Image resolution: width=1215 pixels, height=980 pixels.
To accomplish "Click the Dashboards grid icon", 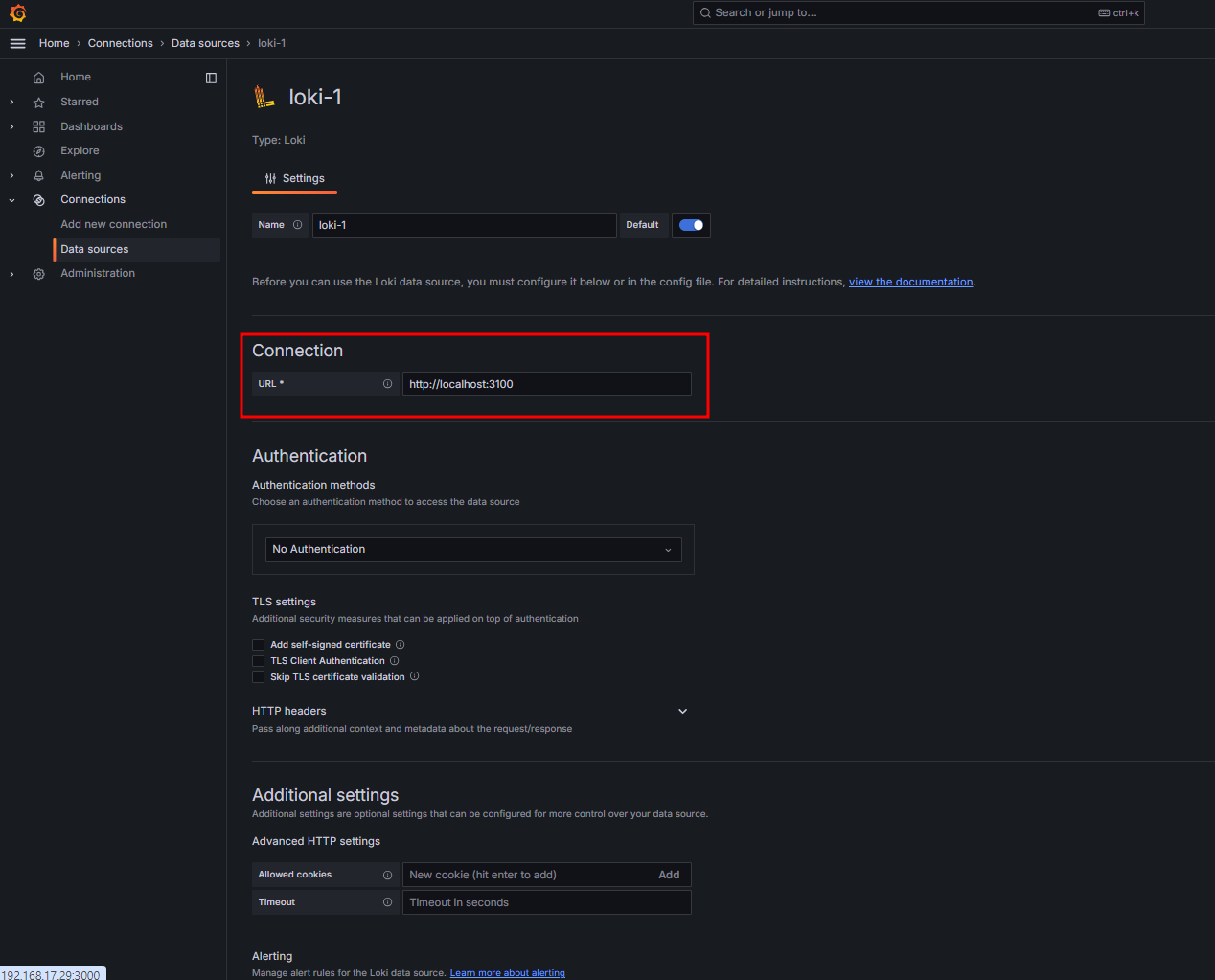I will (38, 126).
